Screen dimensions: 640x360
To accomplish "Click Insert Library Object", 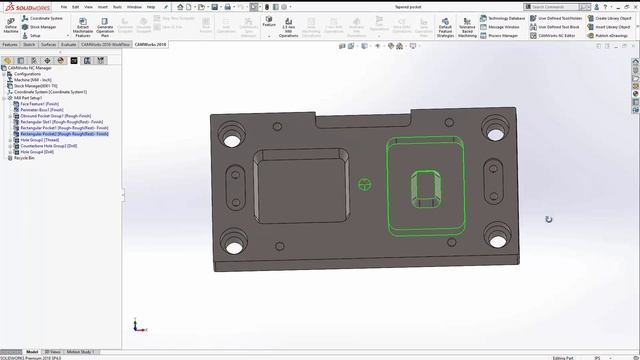I will pos(609,27).
